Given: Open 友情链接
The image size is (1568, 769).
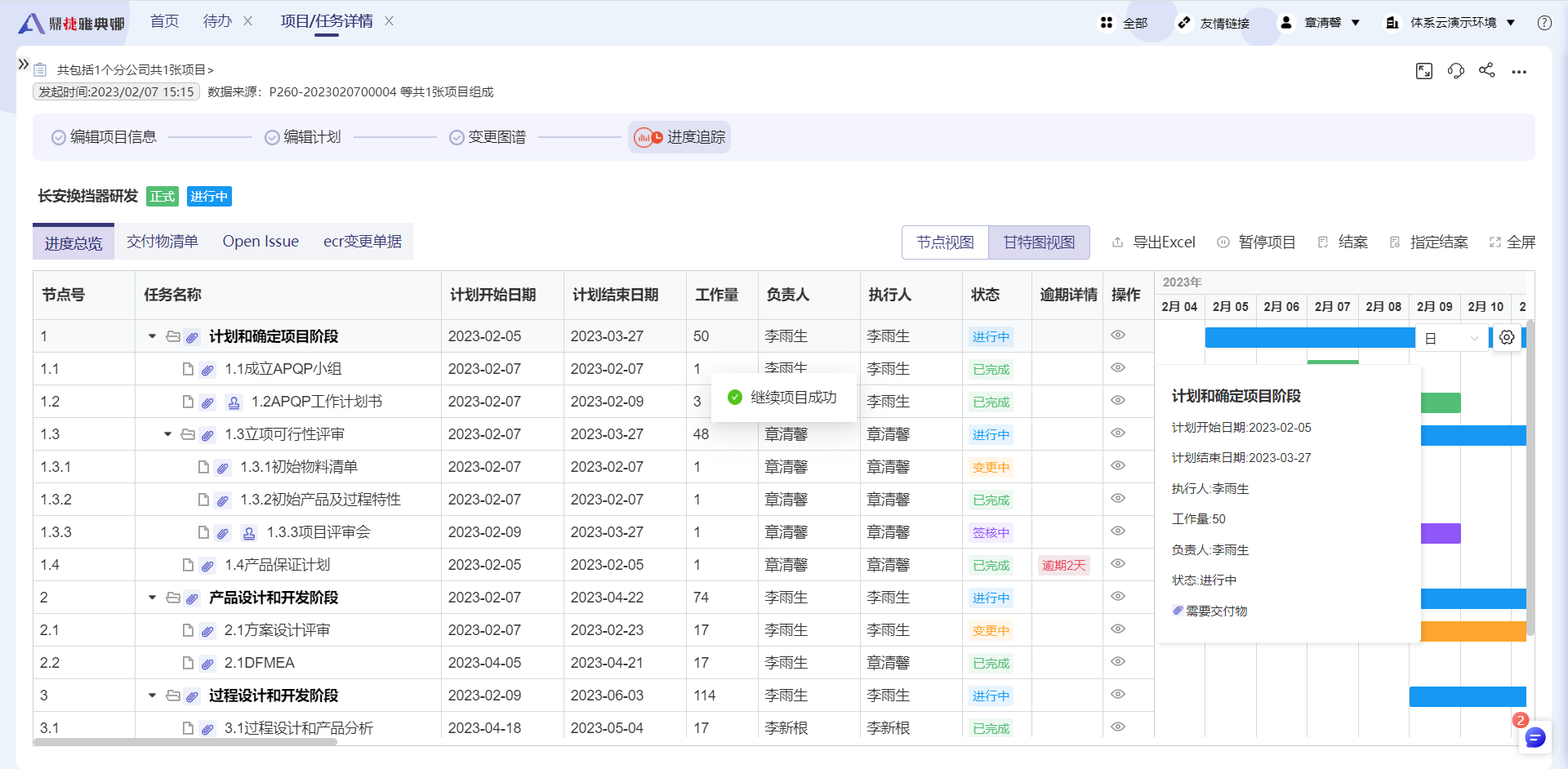Looking at the screenshot, I should (1214, 23).
